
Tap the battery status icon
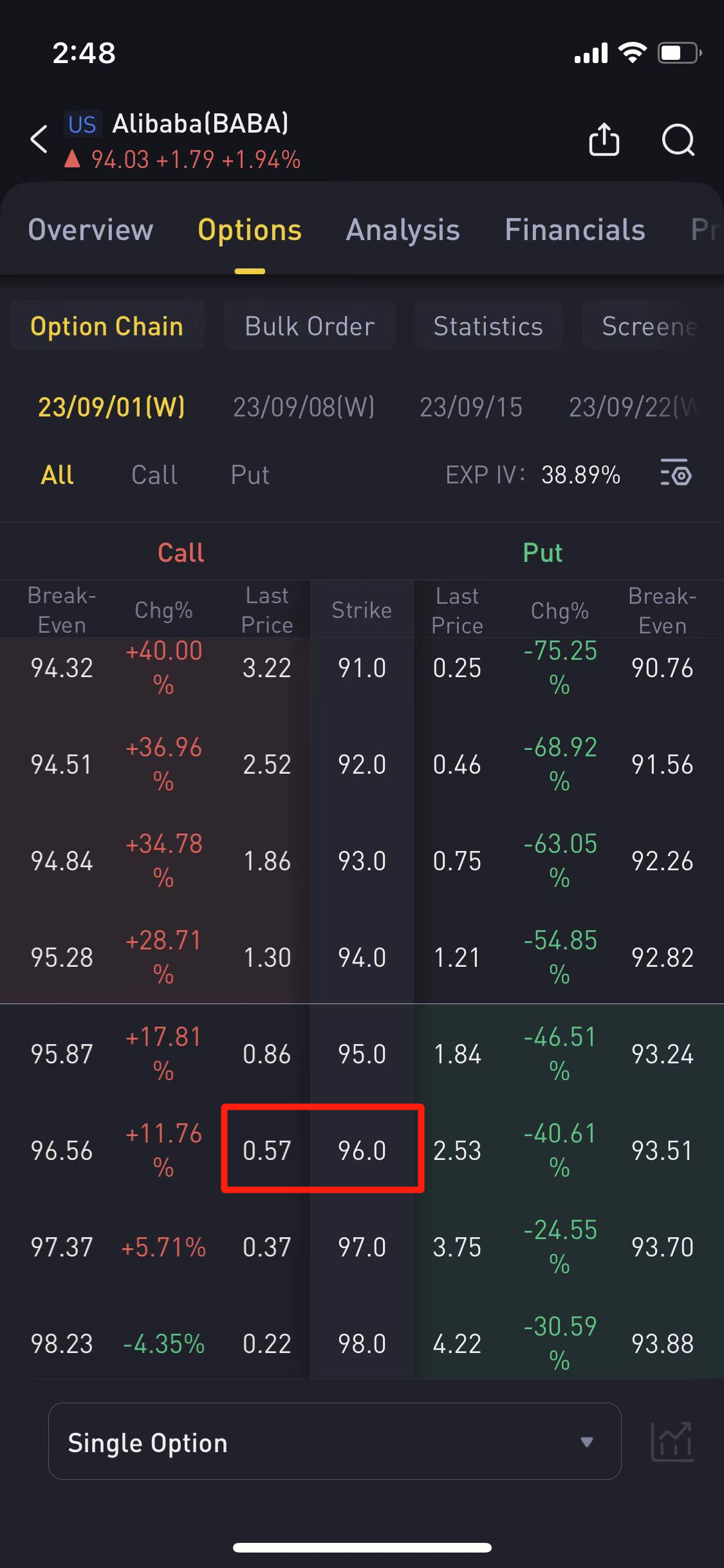tap(679, 53)
